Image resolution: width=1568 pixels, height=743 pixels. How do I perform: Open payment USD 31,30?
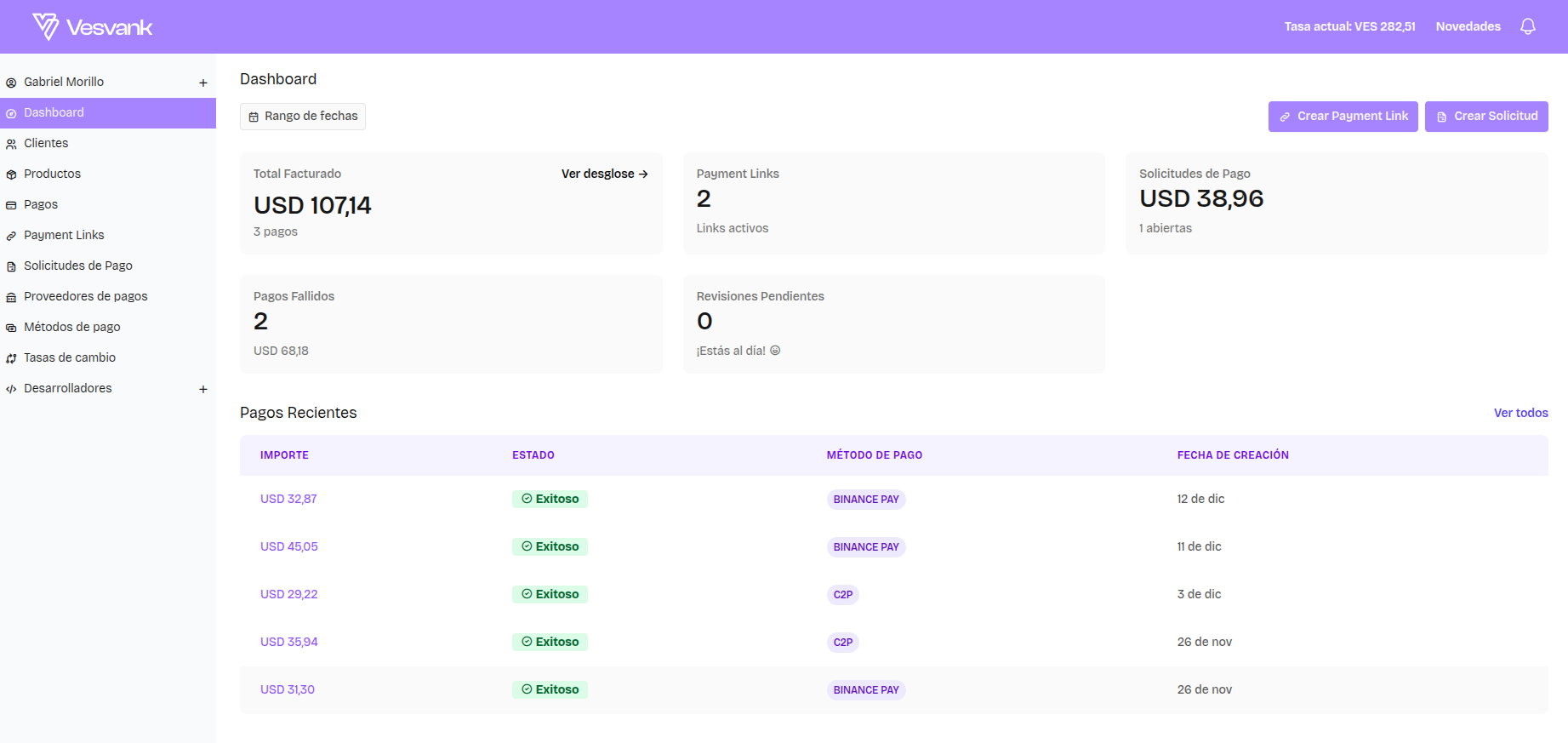point(288,689)
